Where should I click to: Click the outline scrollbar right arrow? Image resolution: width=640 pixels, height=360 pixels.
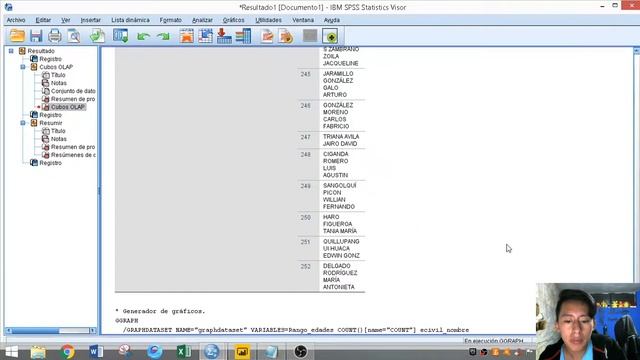[x=93, y=331]
